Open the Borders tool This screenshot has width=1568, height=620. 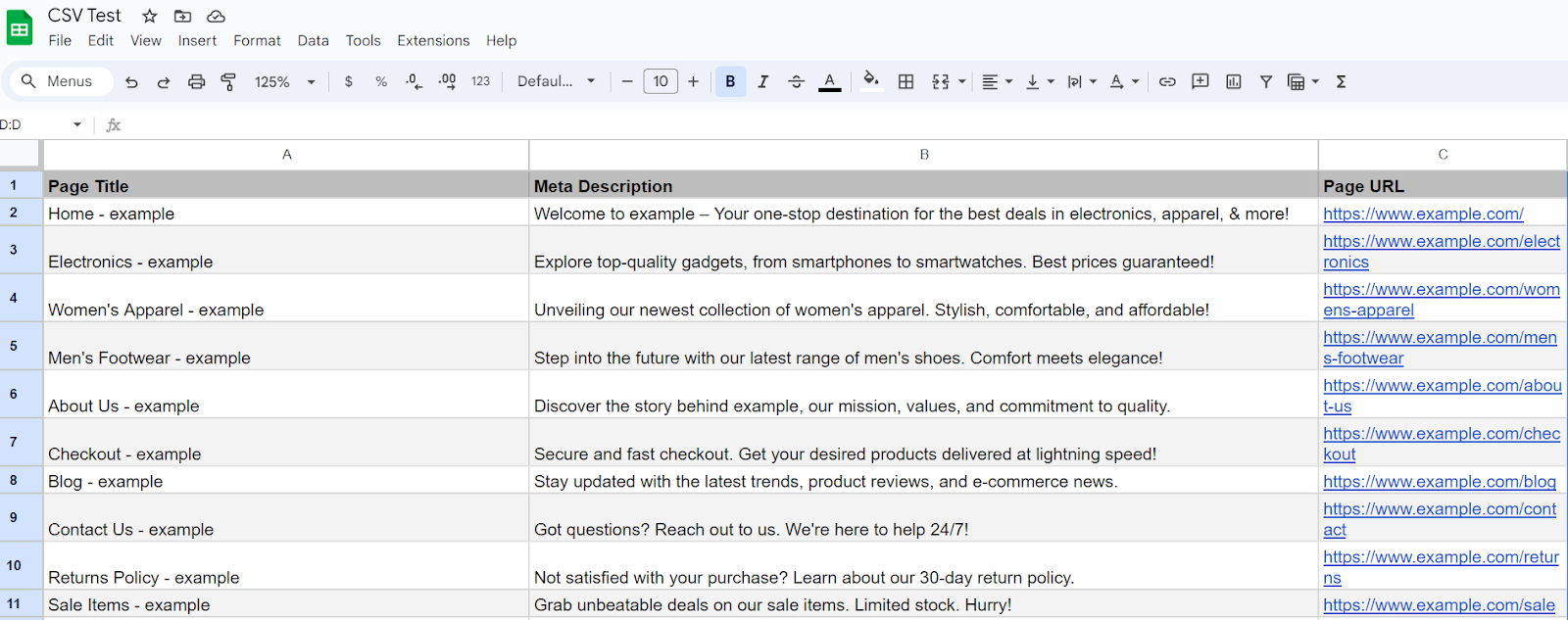[906, 82]
